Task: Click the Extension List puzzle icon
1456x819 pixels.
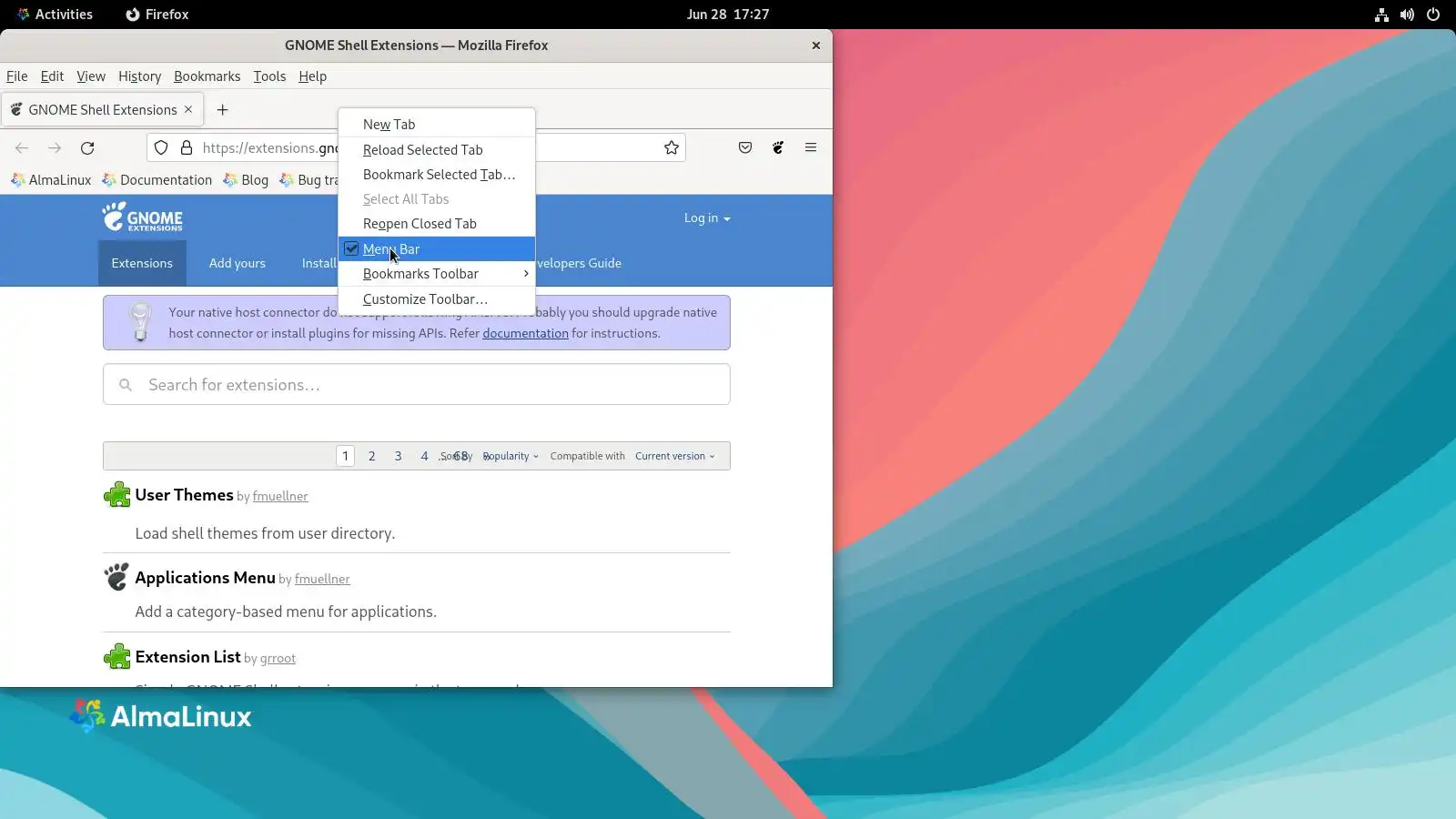Action: [117, 656]
